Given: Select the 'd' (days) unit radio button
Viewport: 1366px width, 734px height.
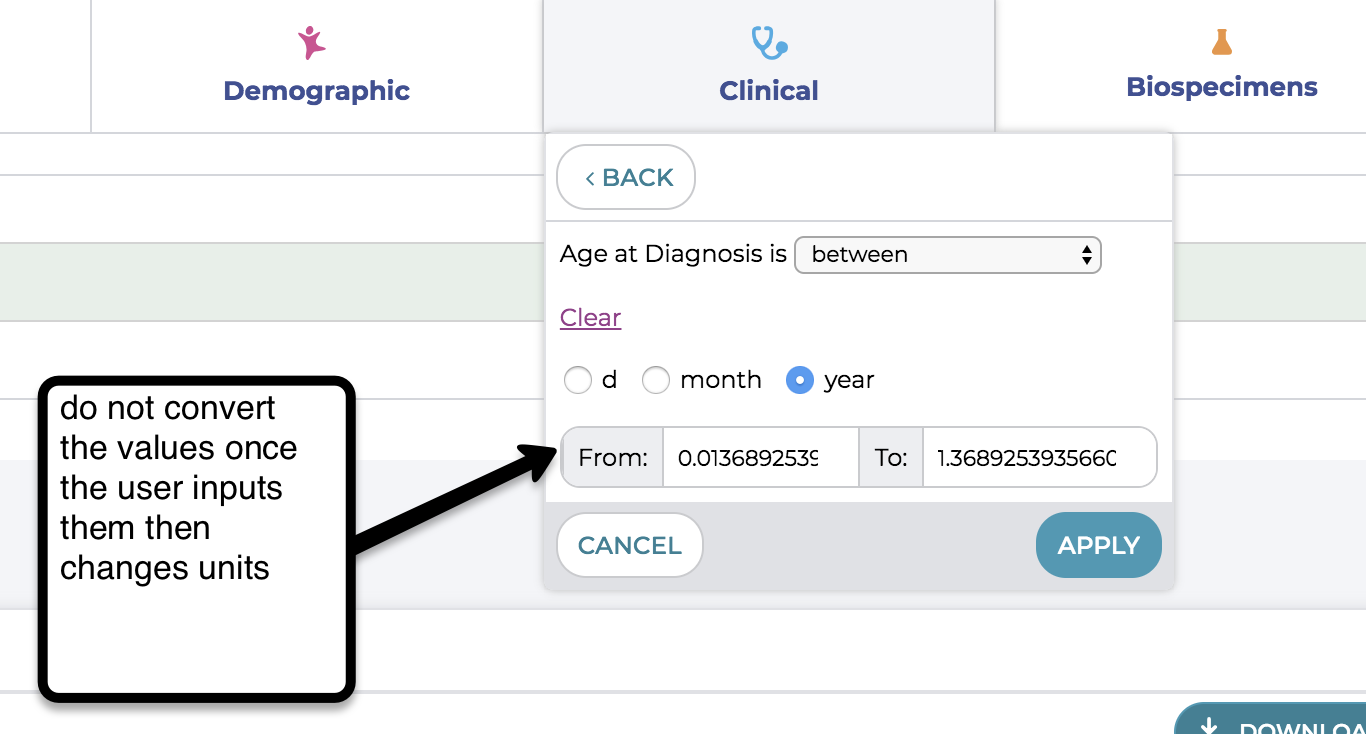Looking at the screenshot, I should 578,380.
